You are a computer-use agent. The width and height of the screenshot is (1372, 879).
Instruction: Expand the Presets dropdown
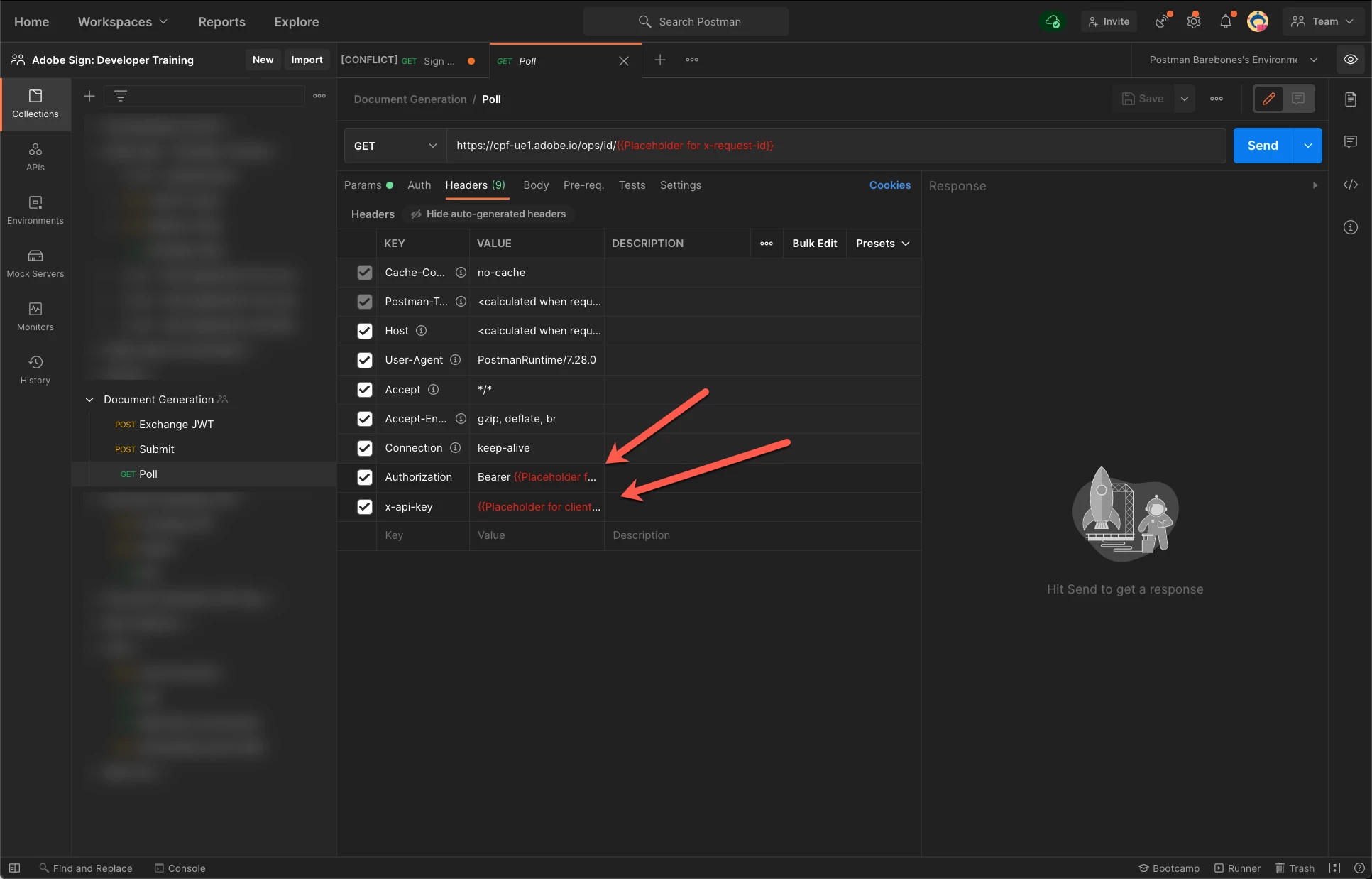(882, 244)
